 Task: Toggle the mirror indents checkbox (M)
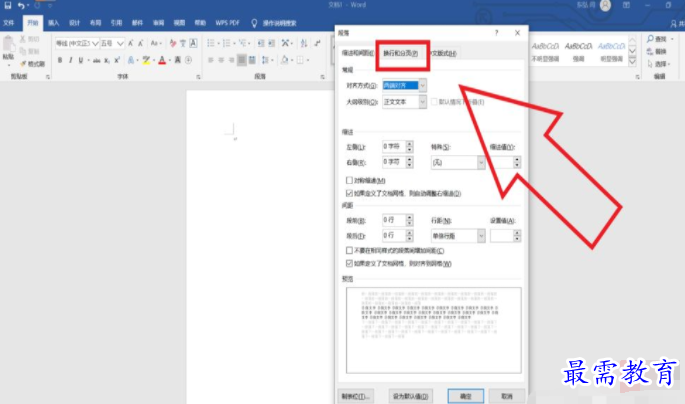(x=349, y=180)
